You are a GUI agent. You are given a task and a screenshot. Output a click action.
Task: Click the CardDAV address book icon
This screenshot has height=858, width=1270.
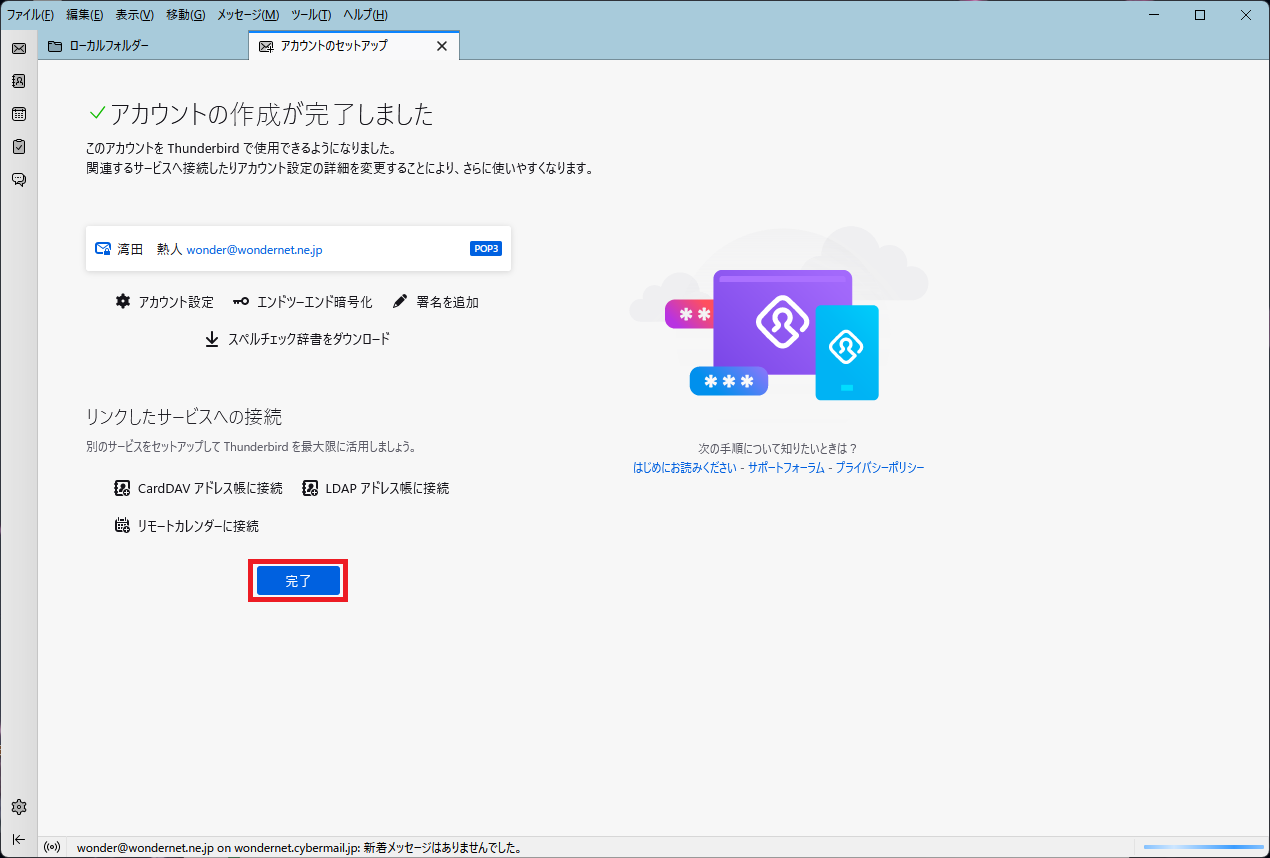(123, 488)
